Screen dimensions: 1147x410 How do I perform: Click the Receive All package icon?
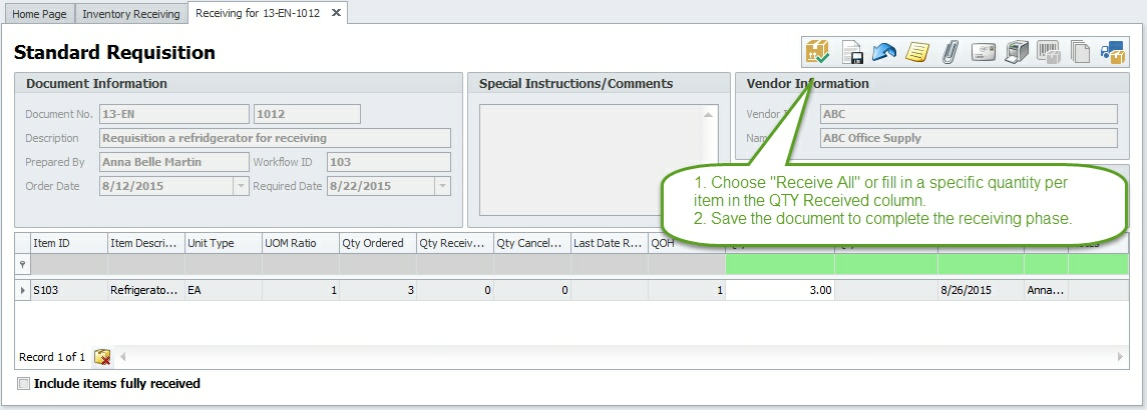(818, 52)
